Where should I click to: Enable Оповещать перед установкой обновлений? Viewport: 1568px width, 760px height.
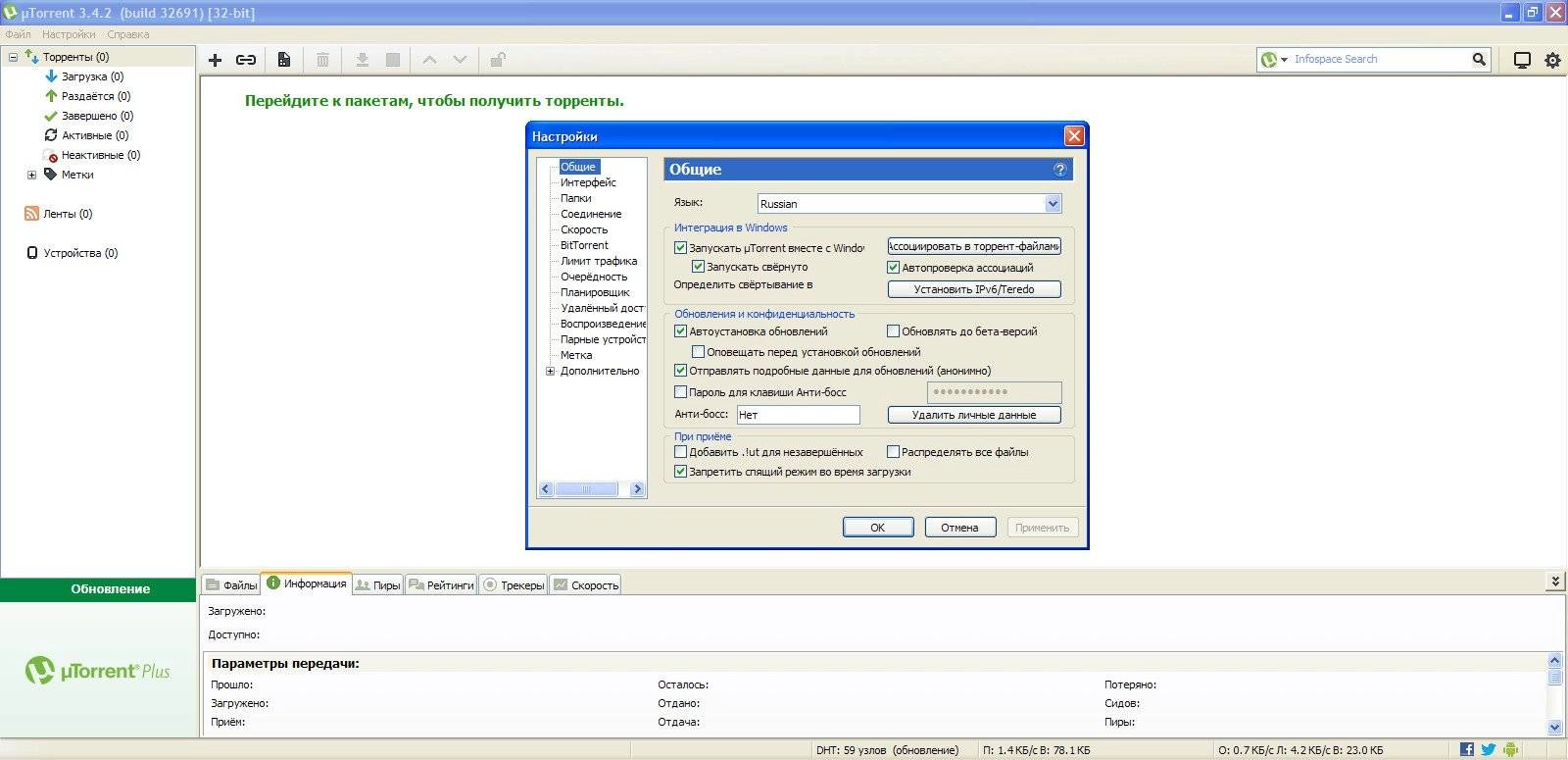click(x=698, y=351)
